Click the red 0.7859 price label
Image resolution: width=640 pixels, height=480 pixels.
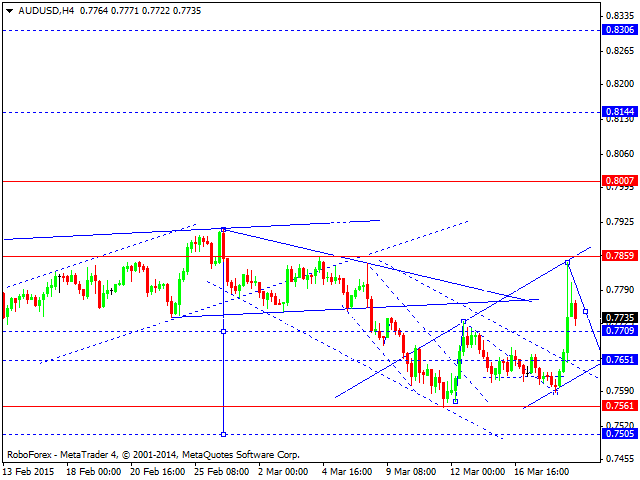(617, 256)
